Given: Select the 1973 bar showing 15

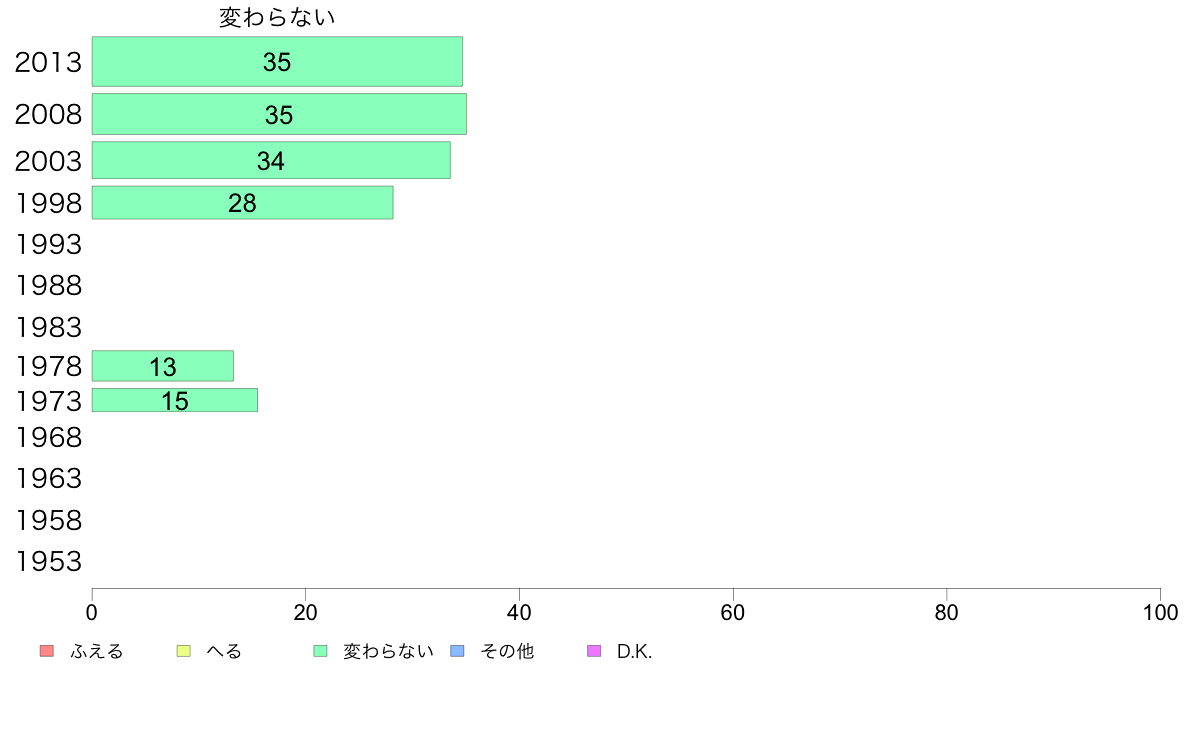Looking at the screenshot, I should pyautogui.click(x=175, y=400).
